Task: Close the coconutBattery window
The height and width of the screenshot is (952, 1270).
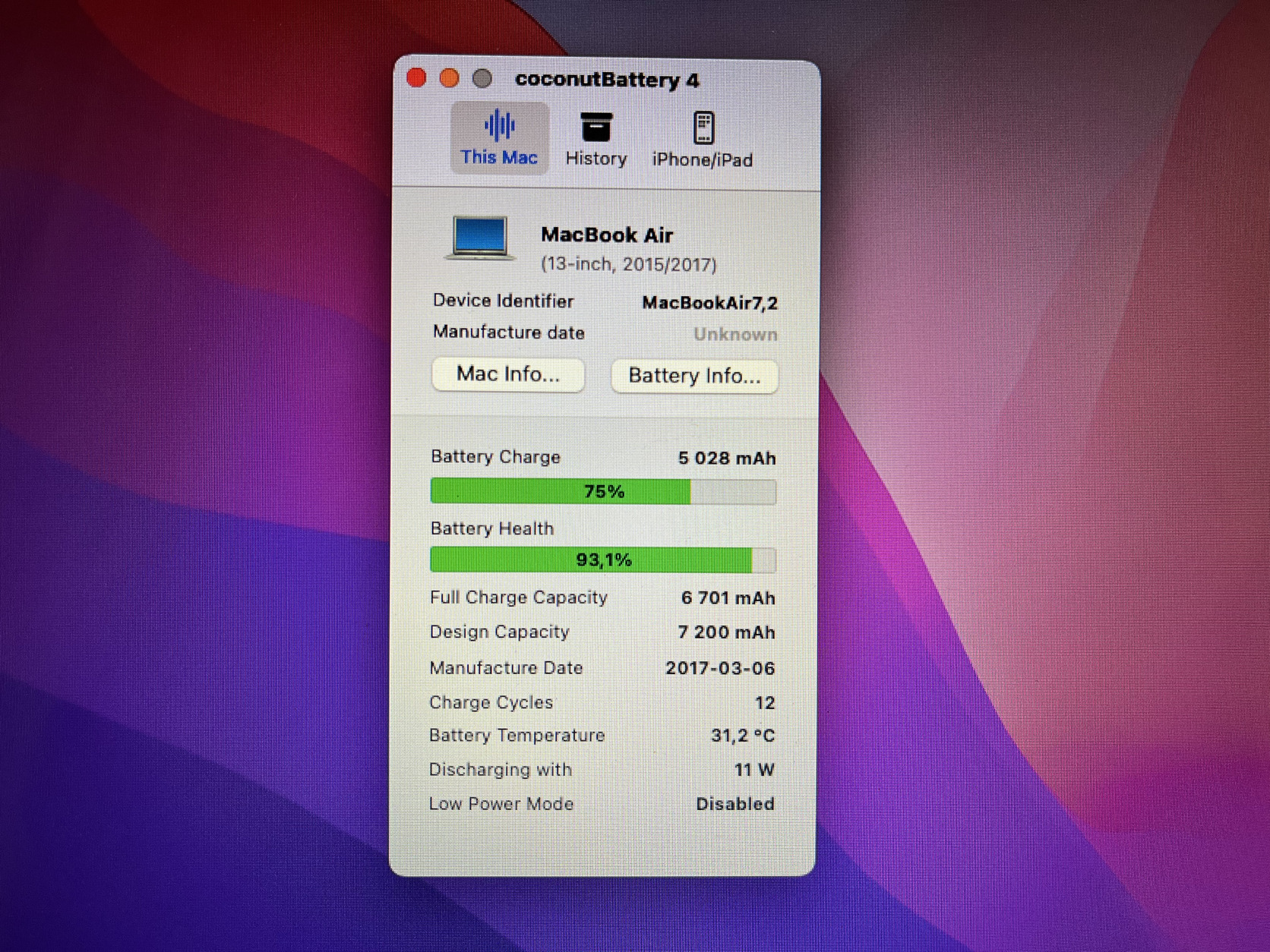Action: (416, 77)
